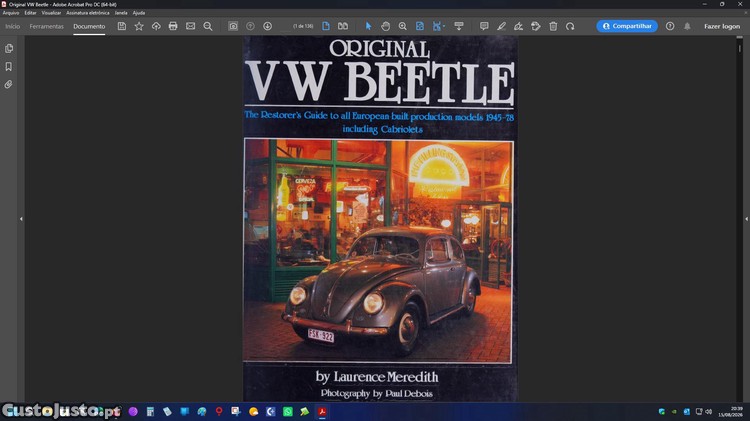Activate the hand pan tool
Image resolution: width=750 pixels, height=421 pixels.
tap(386, 26)
